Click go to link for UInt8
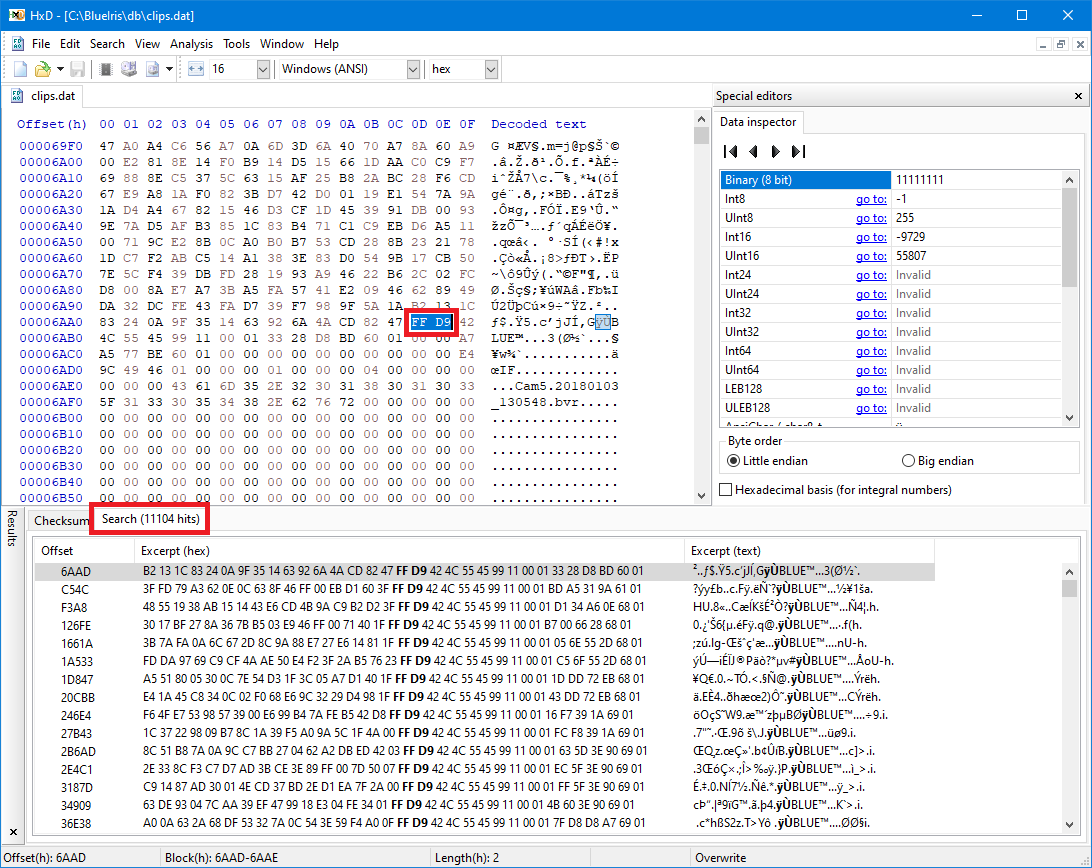The image size is (1092, 868). pos(871,218)
